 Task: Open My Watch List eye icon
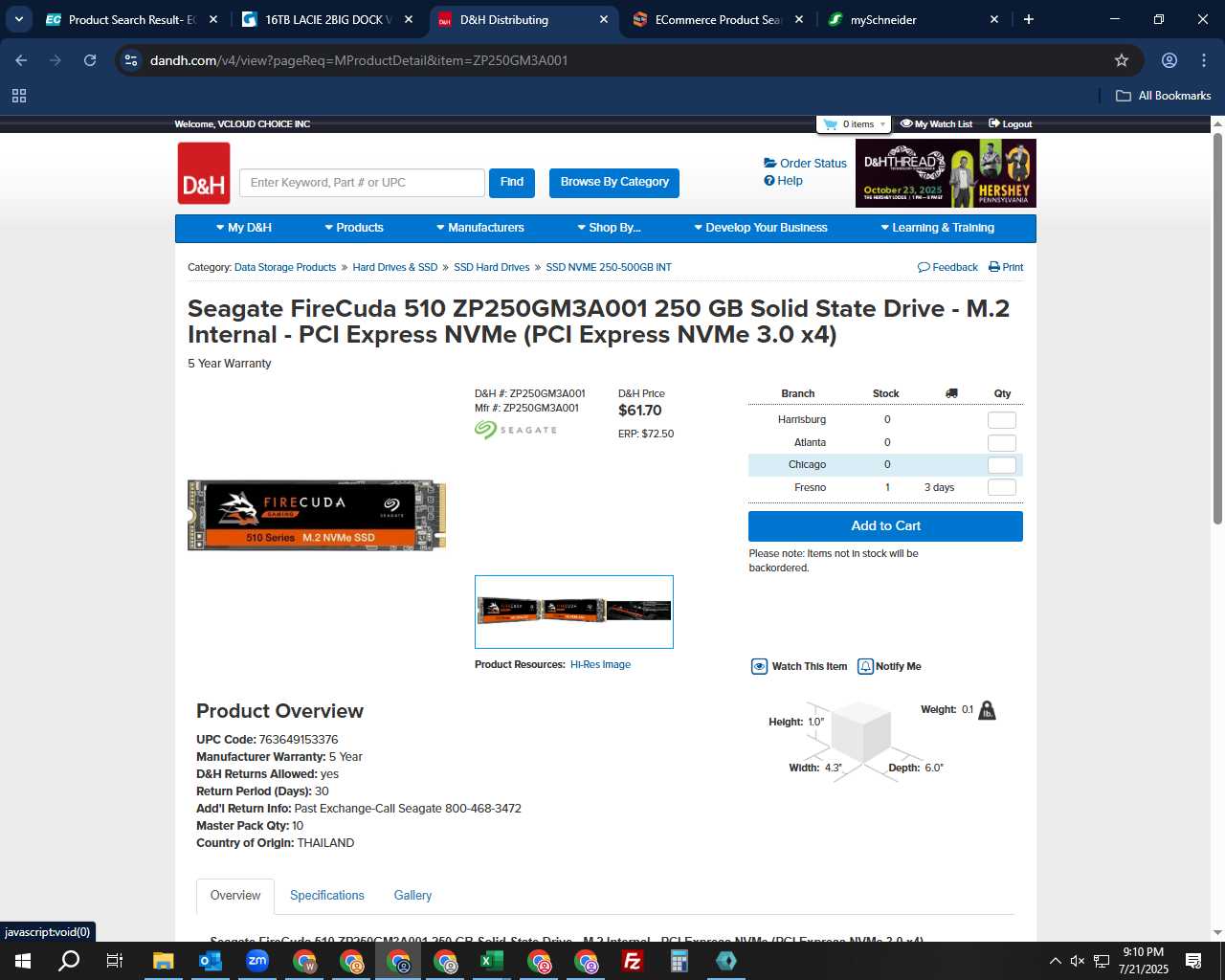906,123
